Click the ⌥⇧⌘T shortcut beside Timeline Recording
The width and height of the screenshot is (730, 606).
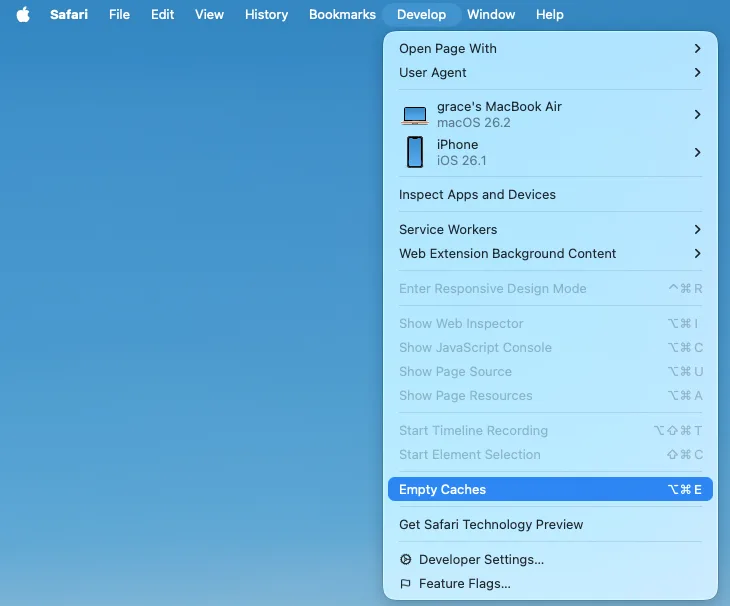(678, 431)
